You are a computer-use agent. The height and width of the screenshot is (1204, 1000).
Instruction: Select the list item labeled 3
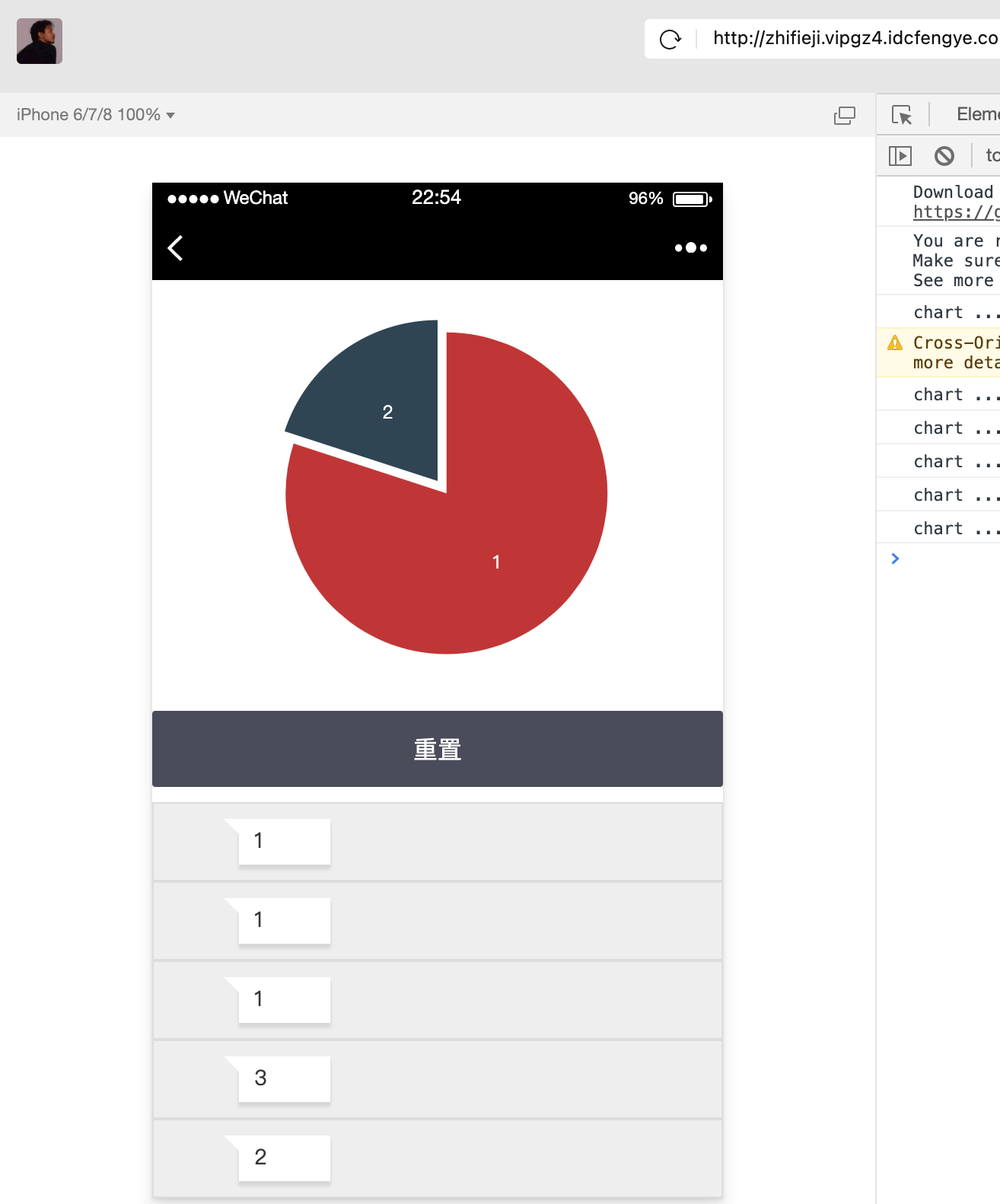(x=438, y=1079)
